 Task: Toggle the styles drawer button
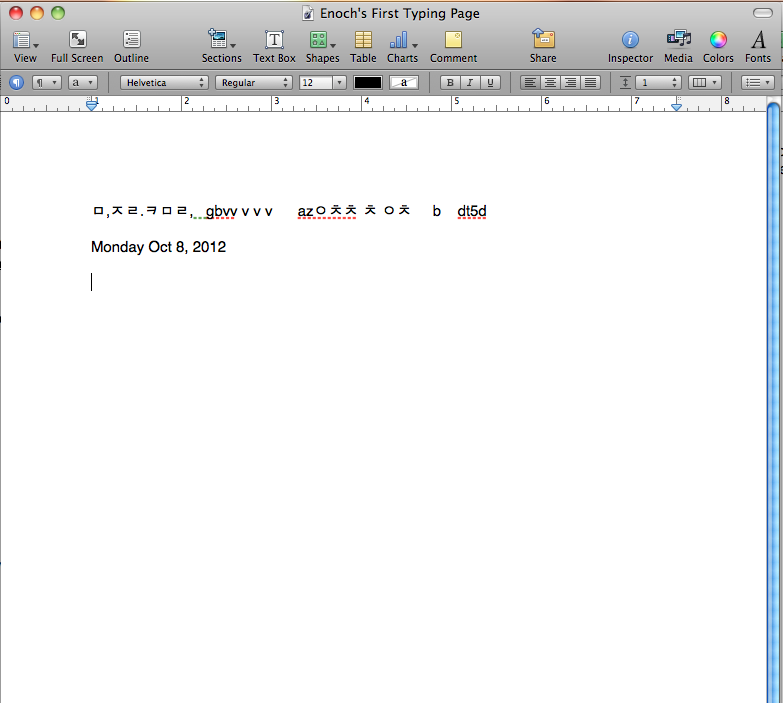[x=16, y=82]
